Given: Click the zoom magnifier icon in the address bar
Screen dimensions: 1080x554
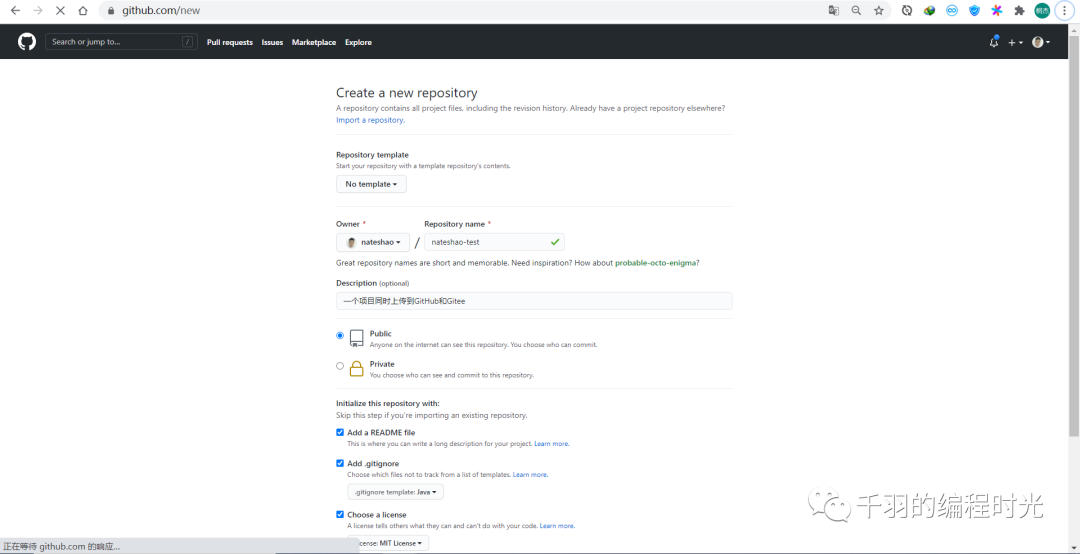Looking at the screenshot, I should pyautogui.click(x=856, y=10).
